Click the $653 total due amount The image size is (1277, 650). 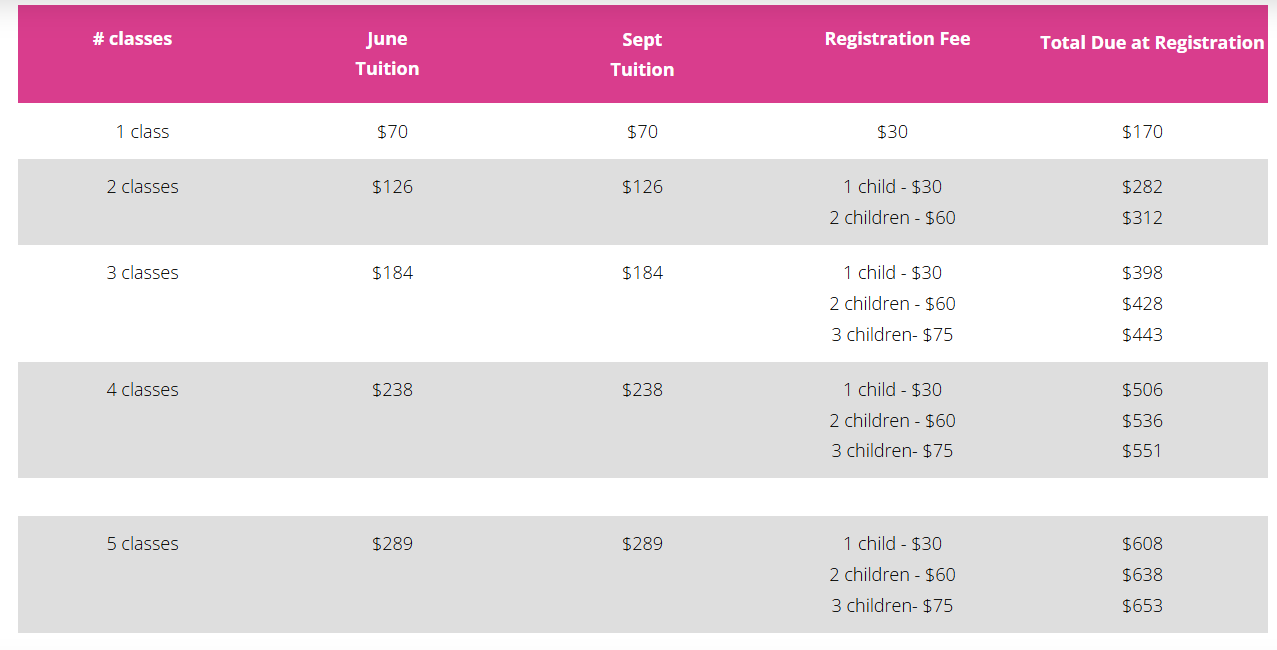1142,606
